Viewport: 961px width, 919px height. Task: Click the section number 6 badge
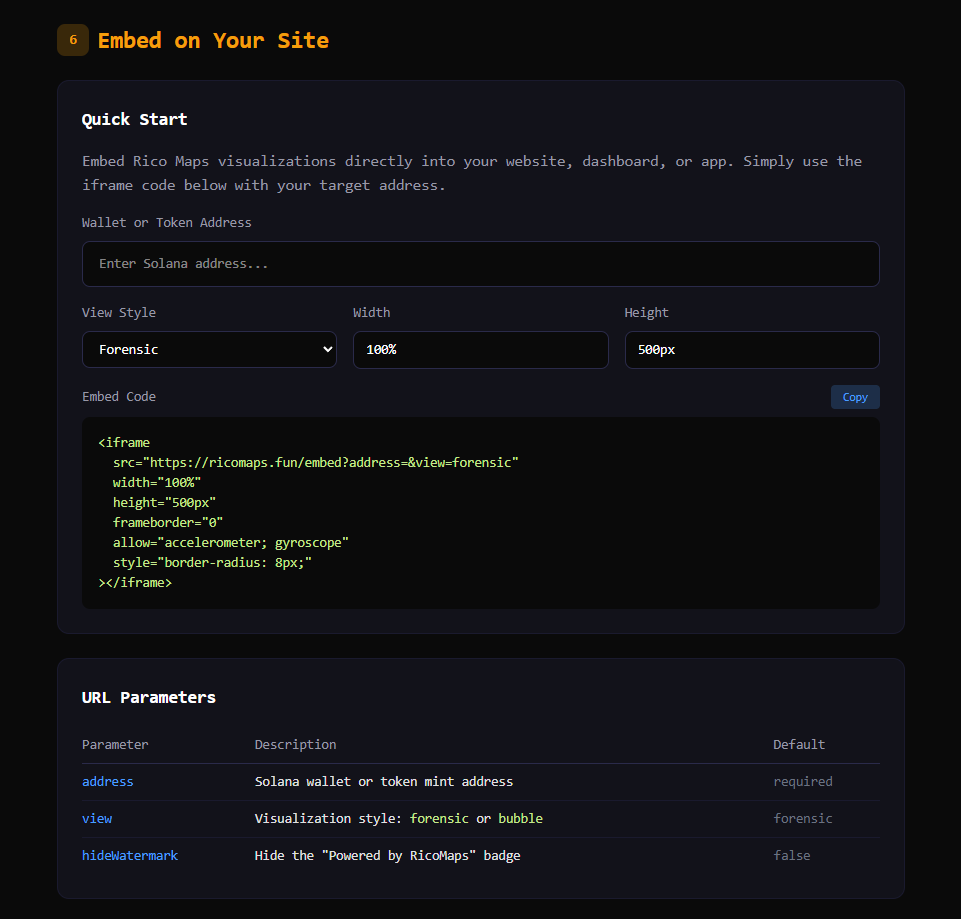click(x=73, y=40)
